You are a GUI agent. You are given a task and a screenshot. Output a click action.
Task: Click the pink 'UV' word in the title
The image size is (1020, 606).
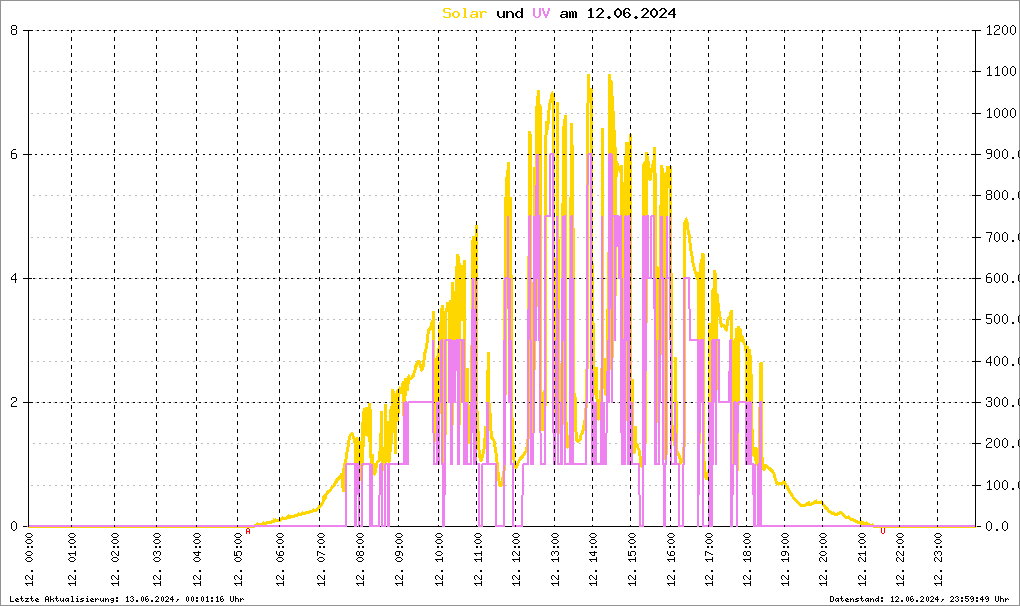pyautogui.click(x=541, y=13)
